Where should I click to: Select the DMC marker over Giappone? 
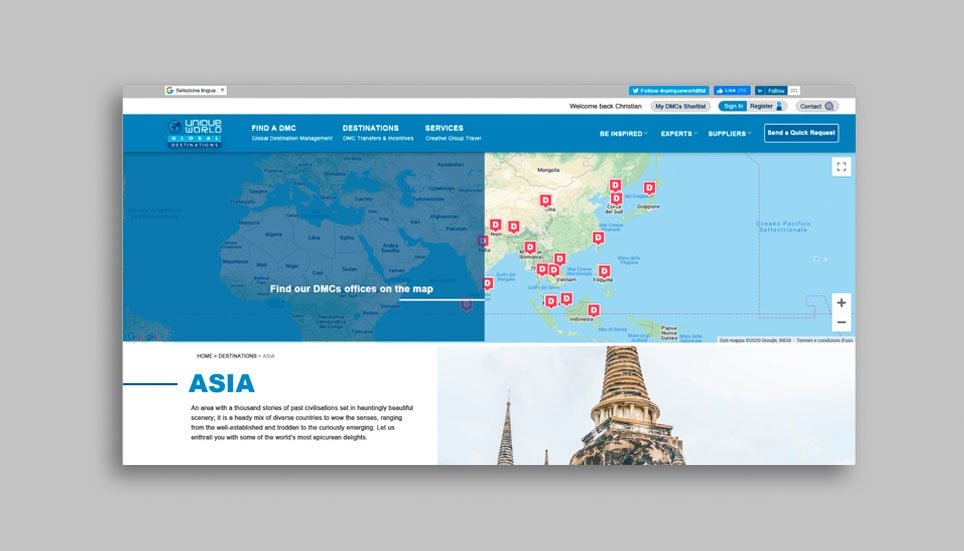click(649, 188)
